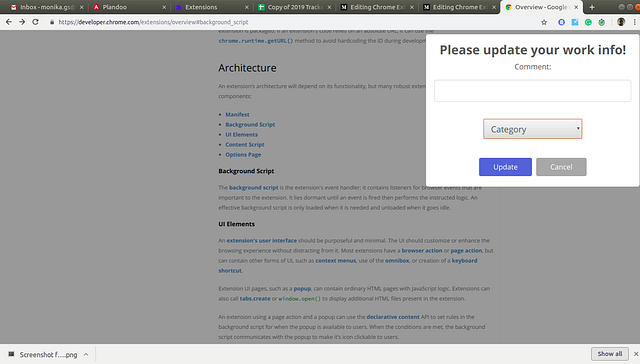Open the Options Page link
The height and width of the screenshot is (364, 640).
(243, 155)
